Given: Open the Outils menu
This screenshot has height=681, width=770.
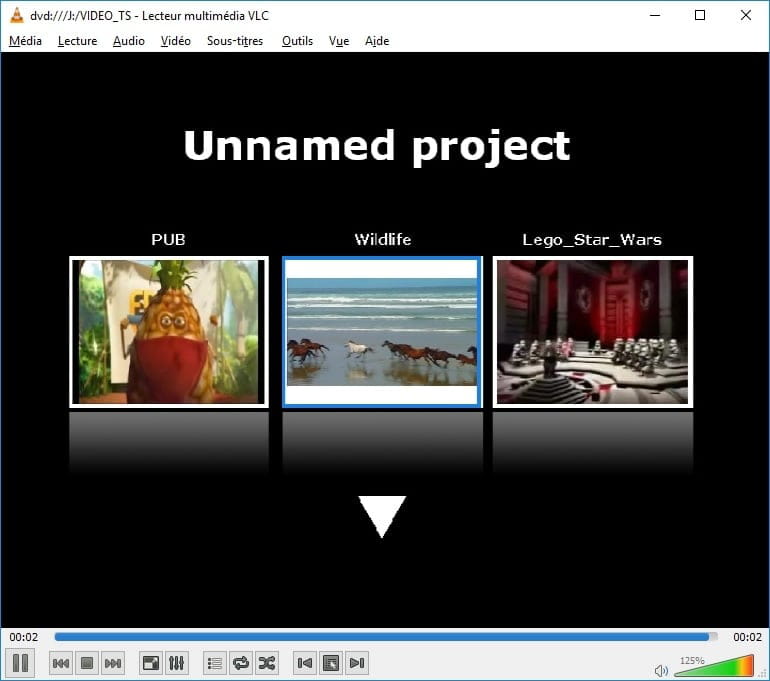Looking at the screenshot, I should [x=297, y=41].
